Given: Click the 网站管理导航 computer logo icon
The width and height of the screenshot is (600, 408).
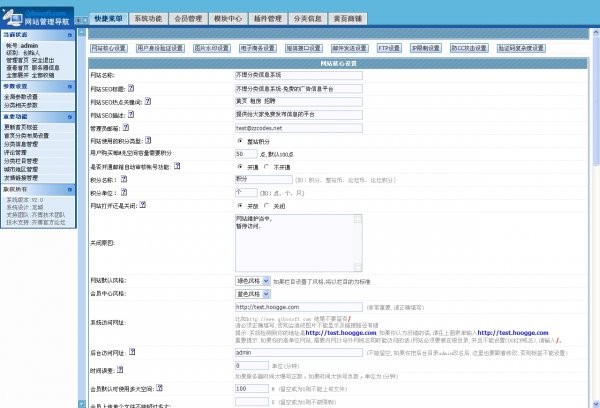Looking at the screenshot, I should click(12, 17).
